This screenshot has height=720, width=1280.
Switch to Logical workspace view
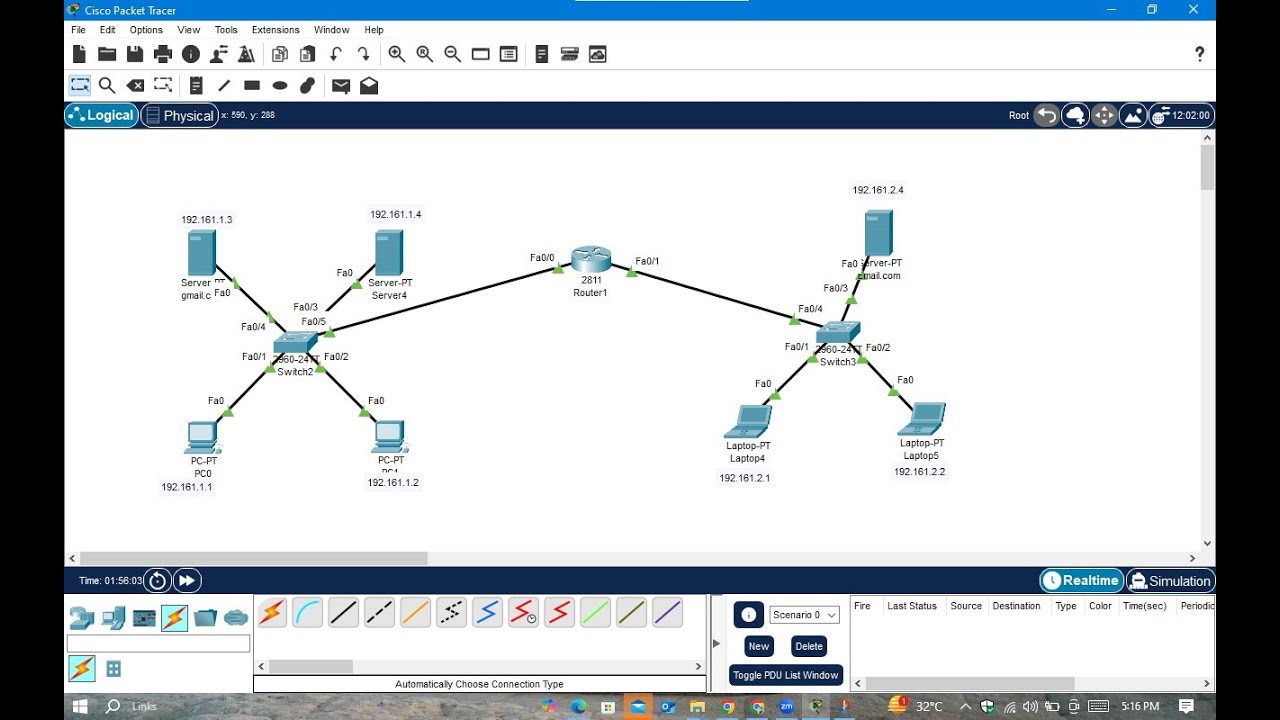pos(101,115)
